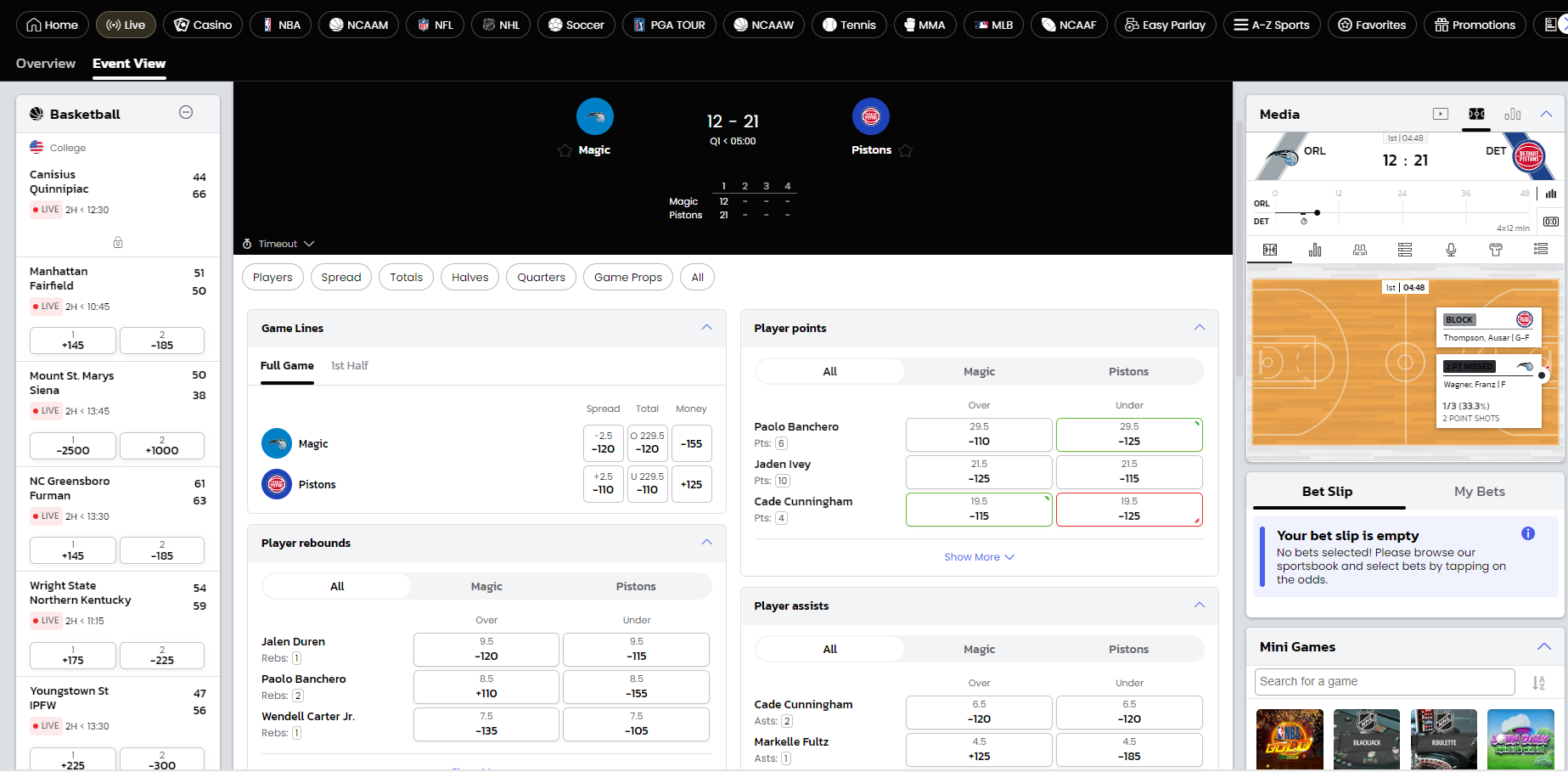Screen dimensions: 1568x772
Task: Bet Manhattan at +145
Action: tap(73, 341)
